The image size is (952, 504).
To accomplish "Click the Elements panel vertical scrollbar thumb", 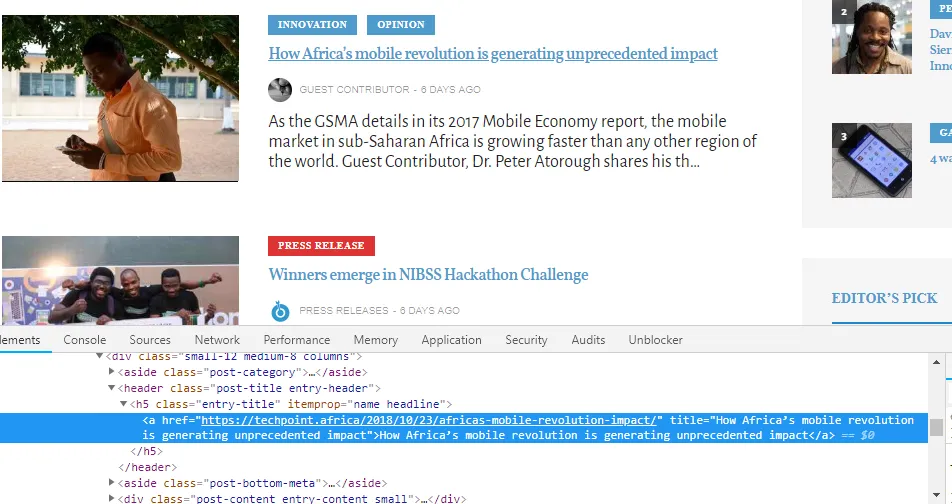I will coord(936,428).
